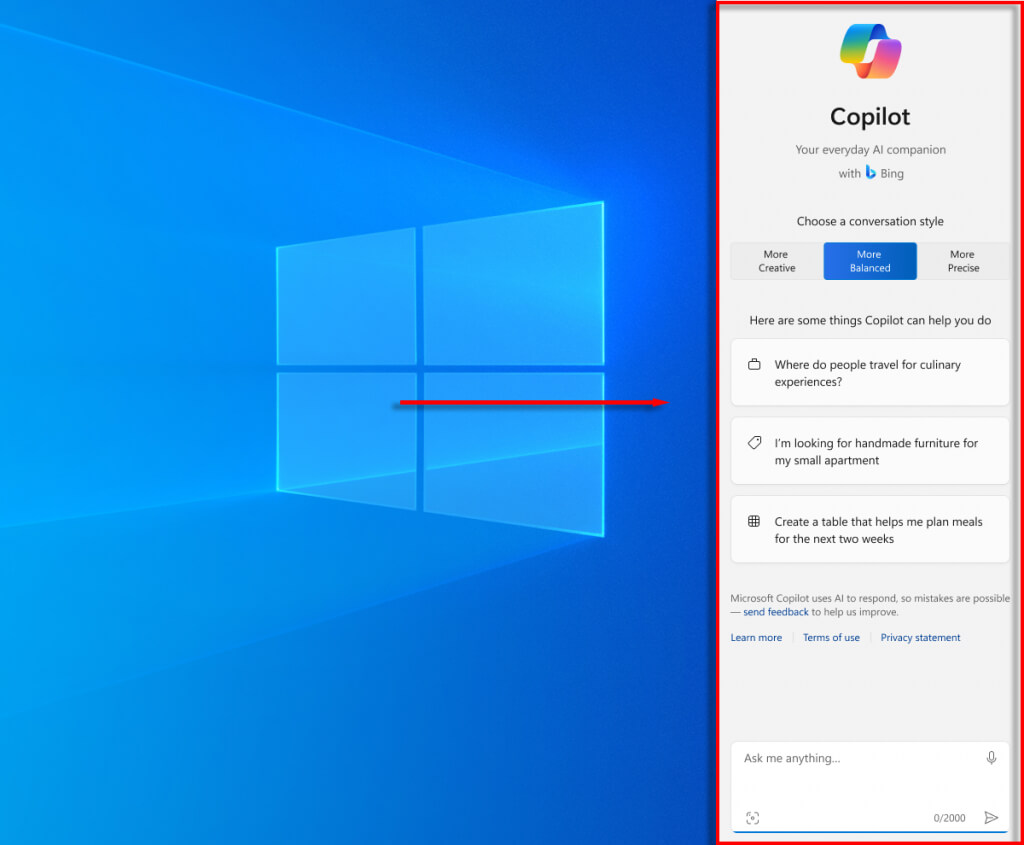This screenshot has height=845, width=1024.
Task: Click the Bing logo icon
Action: [871, 172]
